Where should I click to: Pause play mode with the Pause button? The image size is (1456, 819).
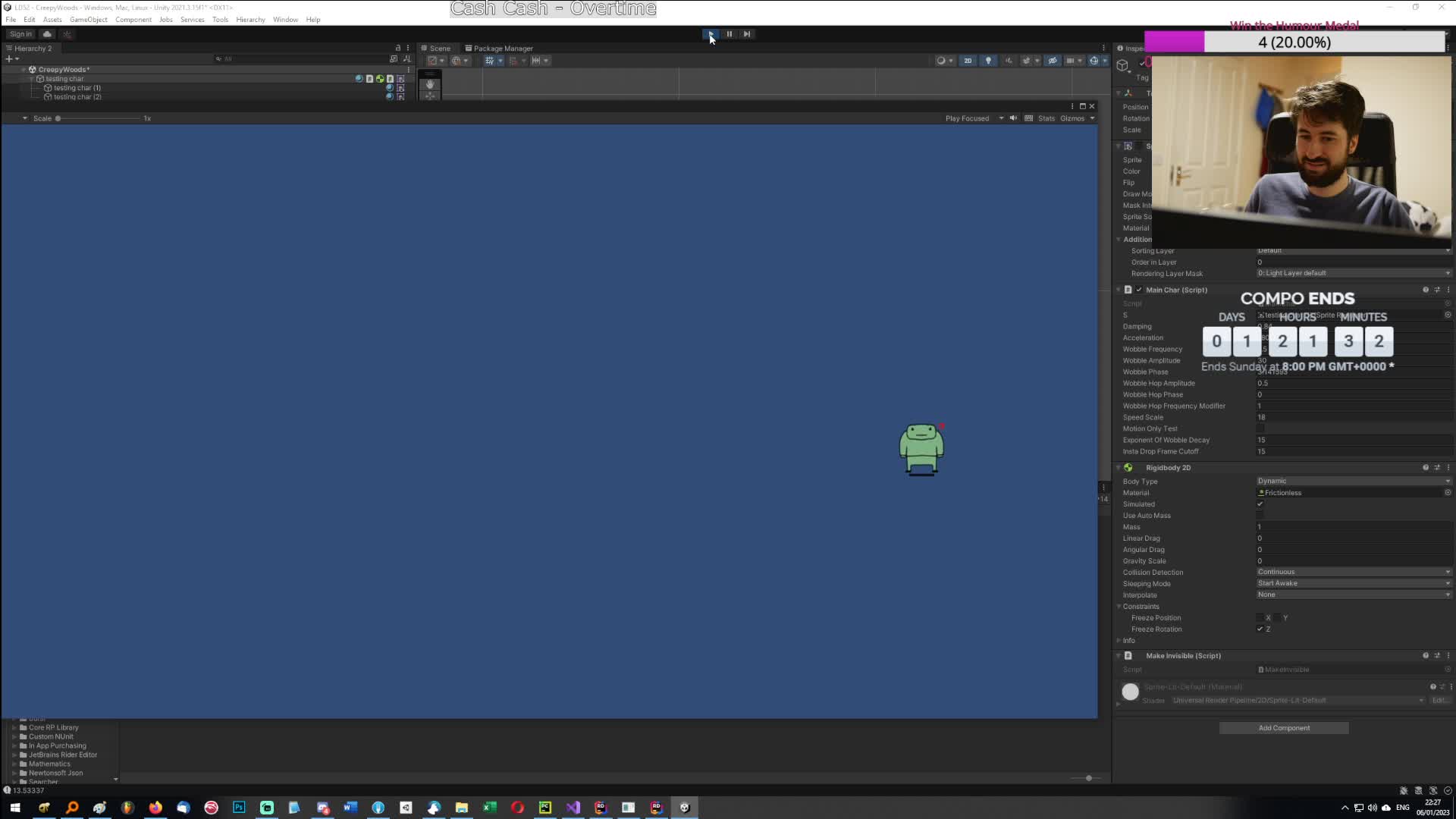click(x=729, y=34)
